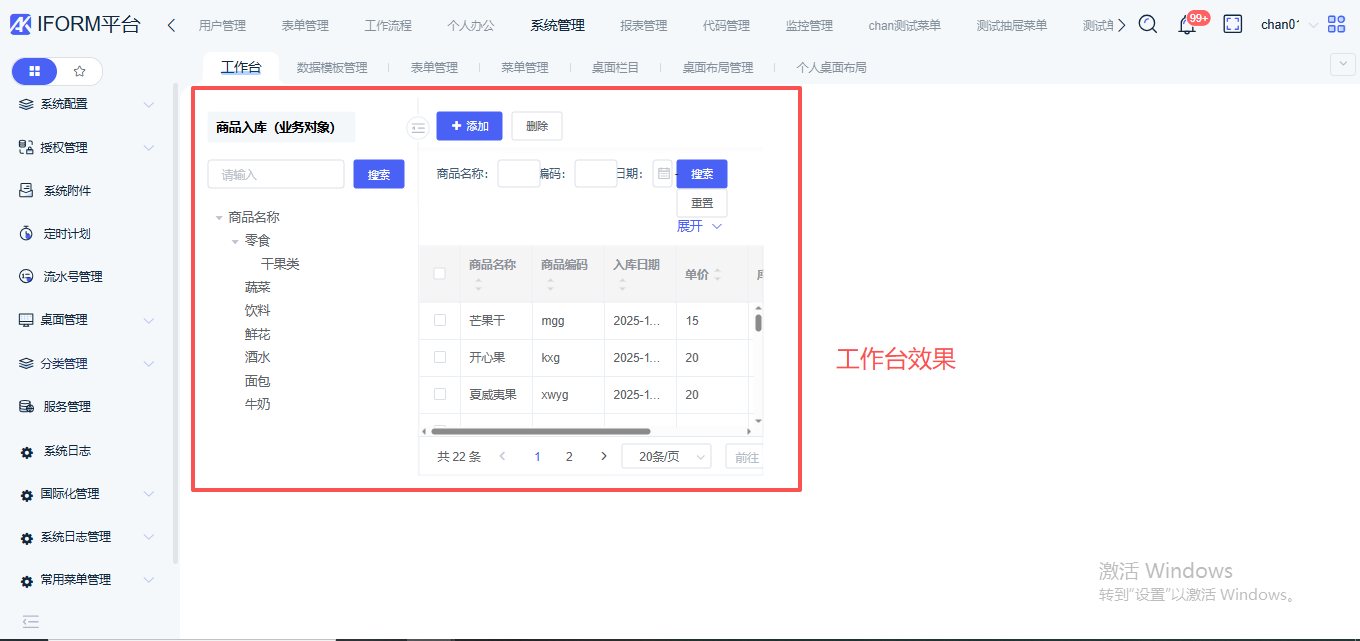Open the notifications bell icon
Screen dimensions: 1360x641
point(1188,25)
